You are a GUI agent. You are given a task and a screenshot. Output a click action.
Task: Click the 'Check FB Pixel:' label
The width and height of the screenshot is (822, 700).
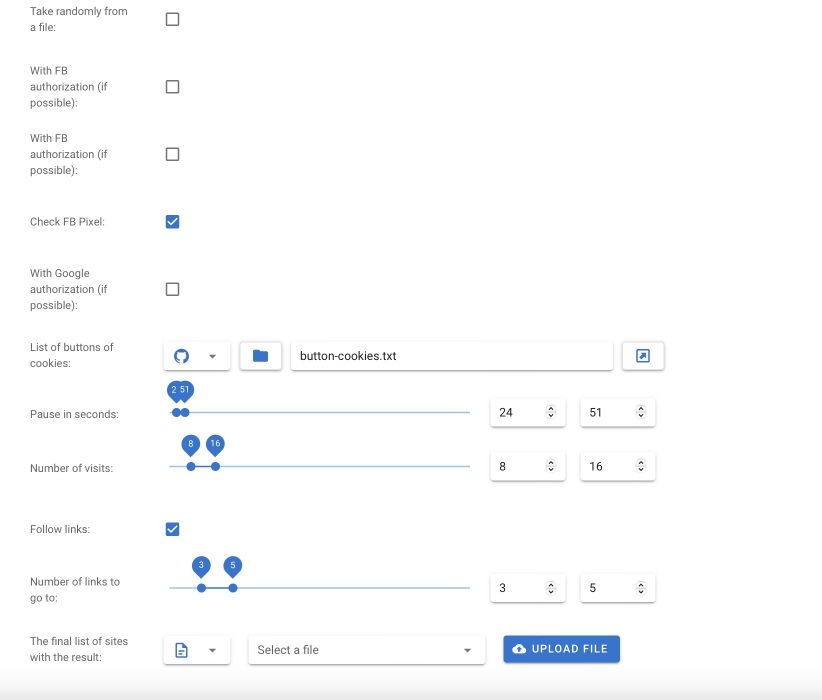(67, 222)
